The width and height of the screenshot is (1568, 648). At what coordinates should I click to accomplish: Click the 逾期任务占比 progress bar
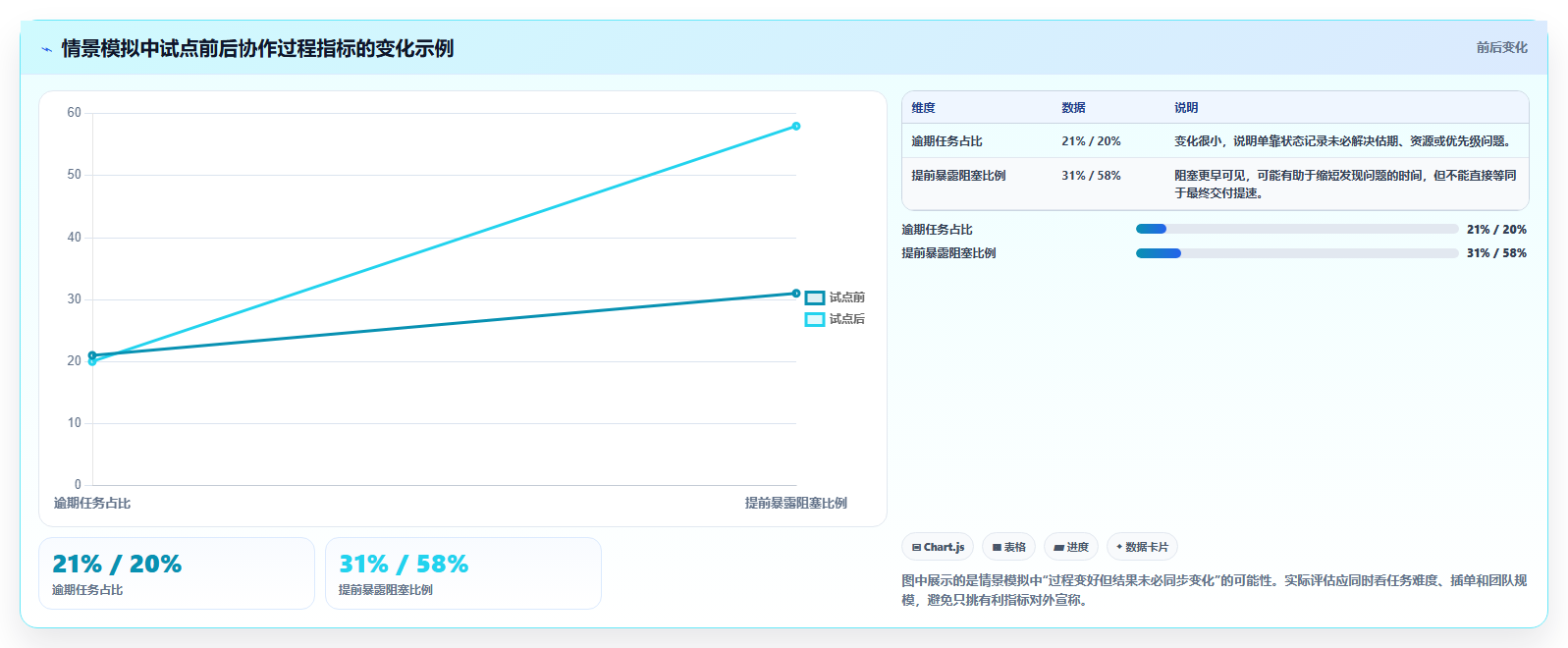(1297, 229)
